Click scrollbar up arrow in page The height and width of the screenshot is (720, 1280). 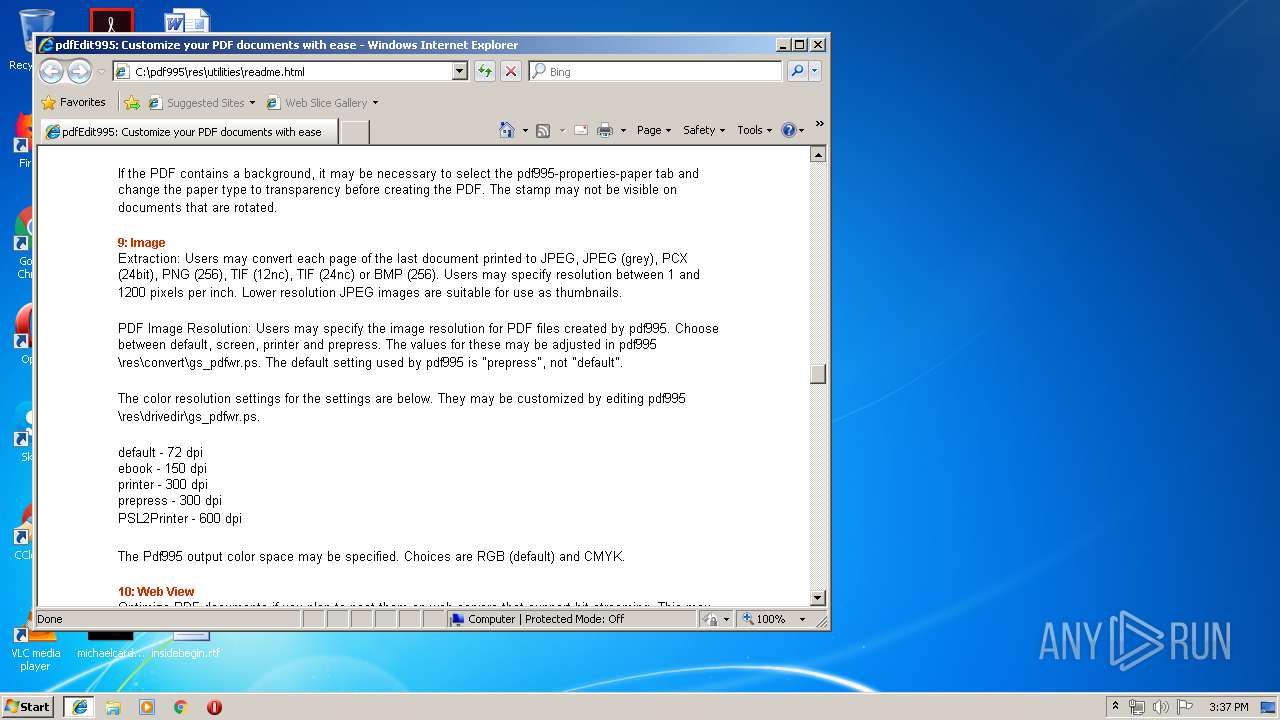[x=818, y=154]
